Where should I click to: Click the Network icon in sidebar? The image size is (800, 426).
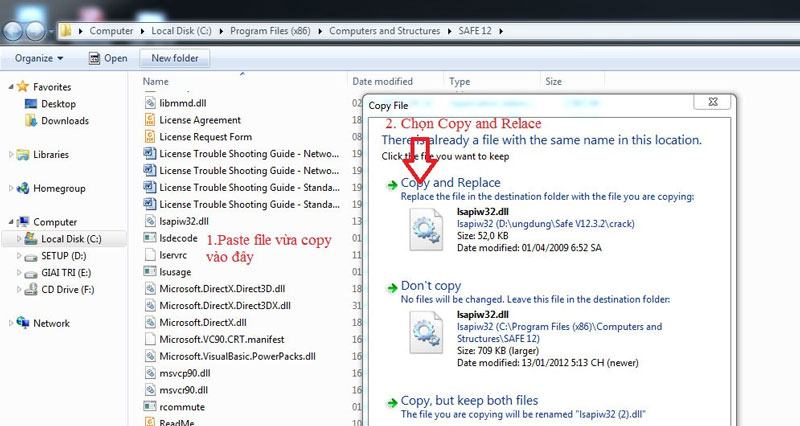click(23, 322)
